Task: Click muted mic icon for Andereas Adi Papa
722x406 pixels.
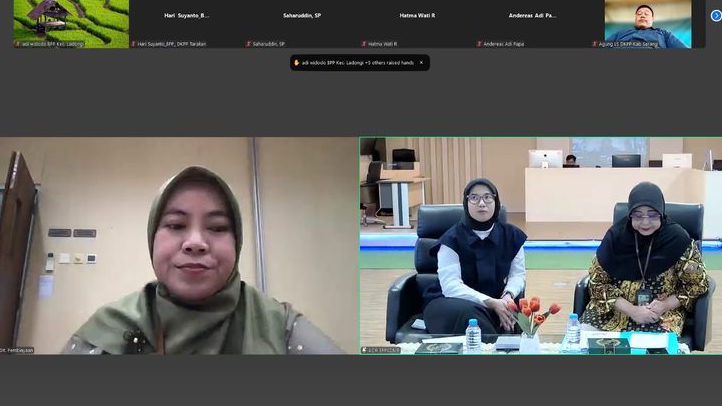Action: point(479,44)
